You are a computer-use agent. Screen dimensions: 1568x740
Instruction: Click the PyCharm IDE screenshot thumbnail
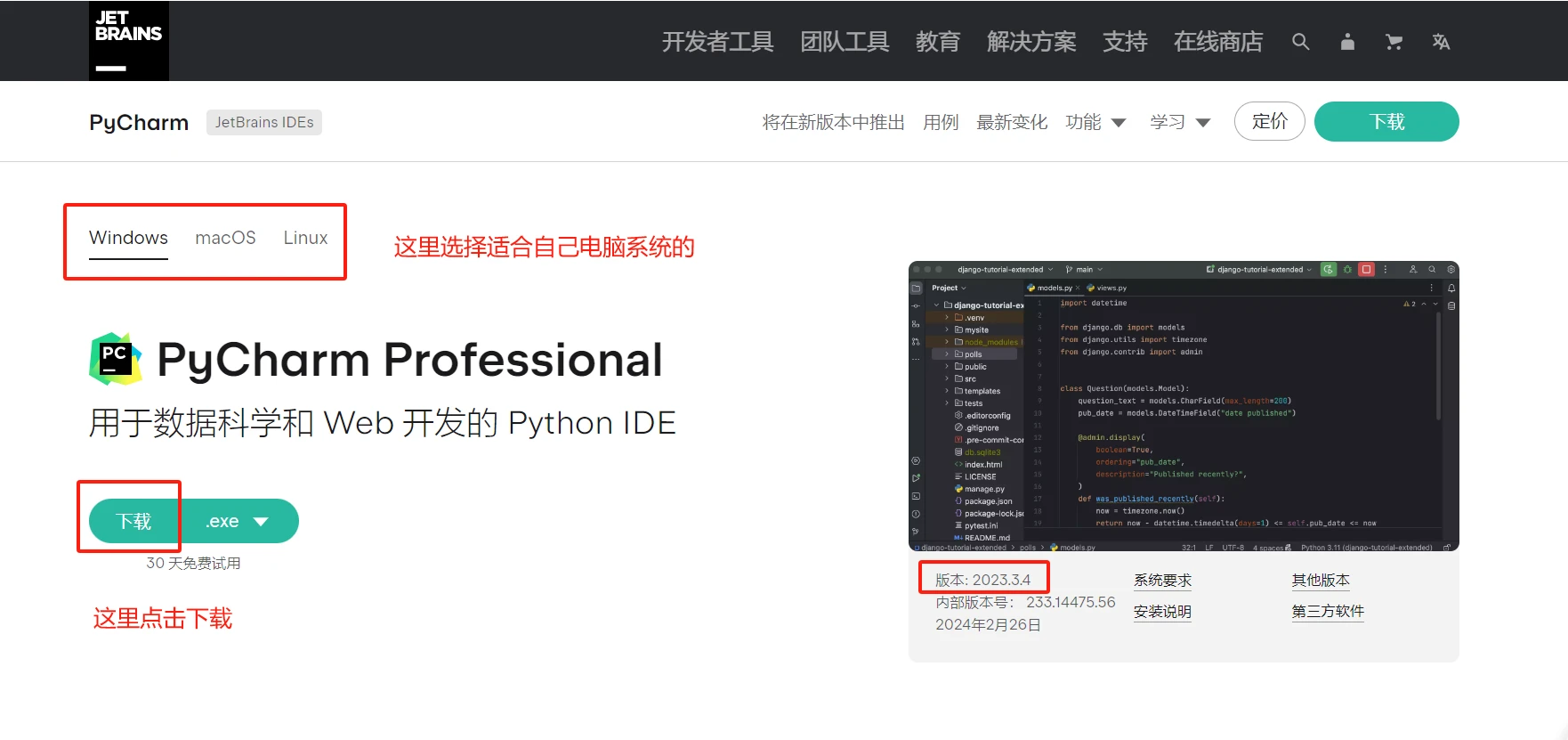[1184, 406]
